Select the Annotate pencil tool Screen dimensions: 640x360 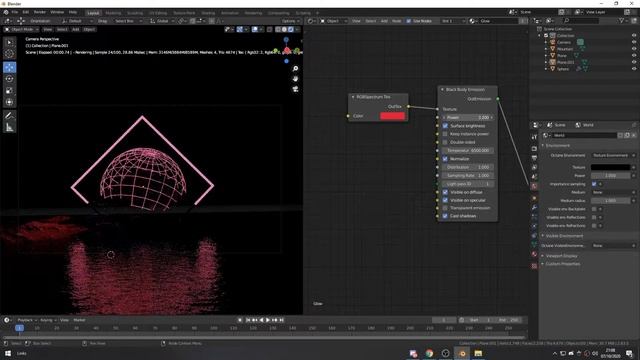click(x=10, y=116)
